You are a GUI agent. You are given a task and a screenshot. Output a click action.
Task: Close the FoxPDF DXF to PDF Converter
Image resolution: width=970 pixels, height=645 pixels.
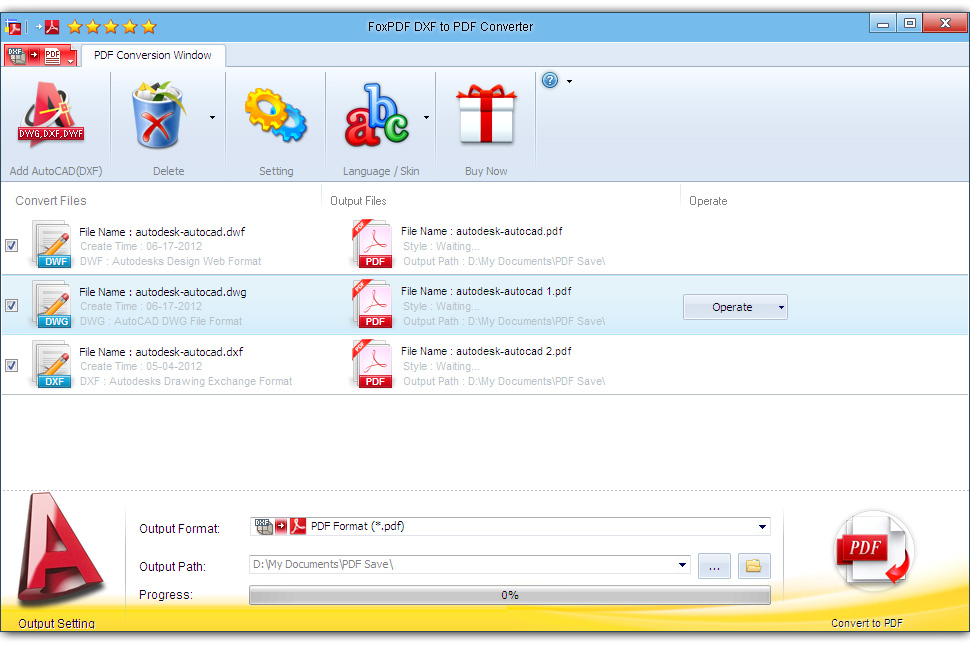click(x=945, y=23)
